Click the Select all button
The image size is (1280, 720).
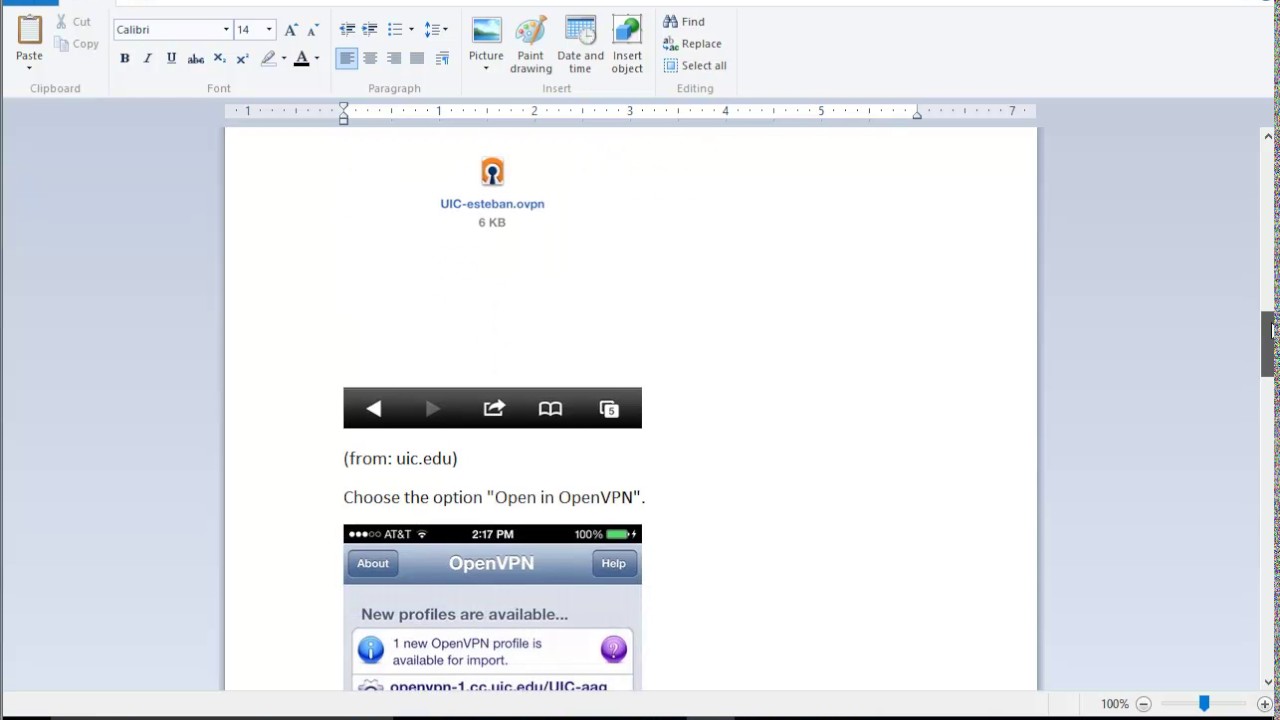(x=695, y=65)
